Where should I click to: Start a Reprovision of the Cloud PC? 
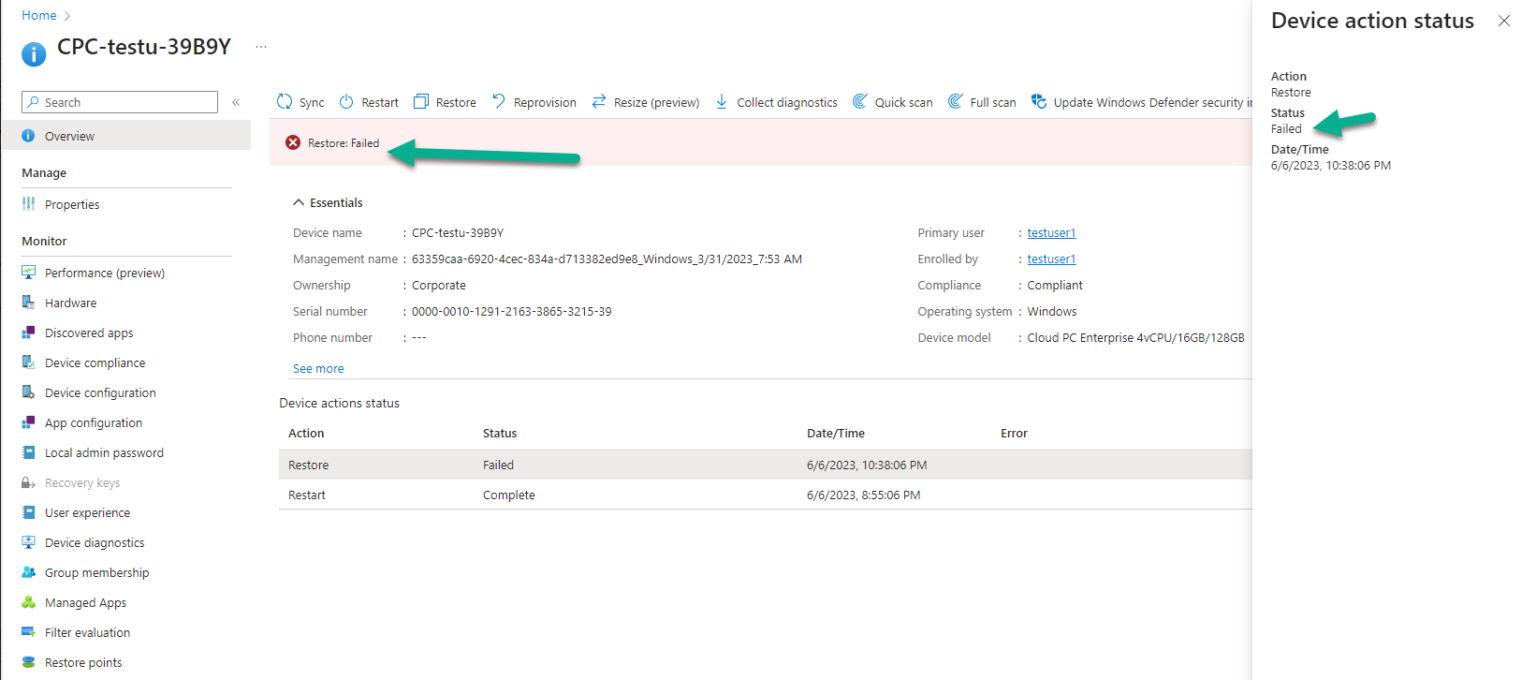(x=533, y=101)
